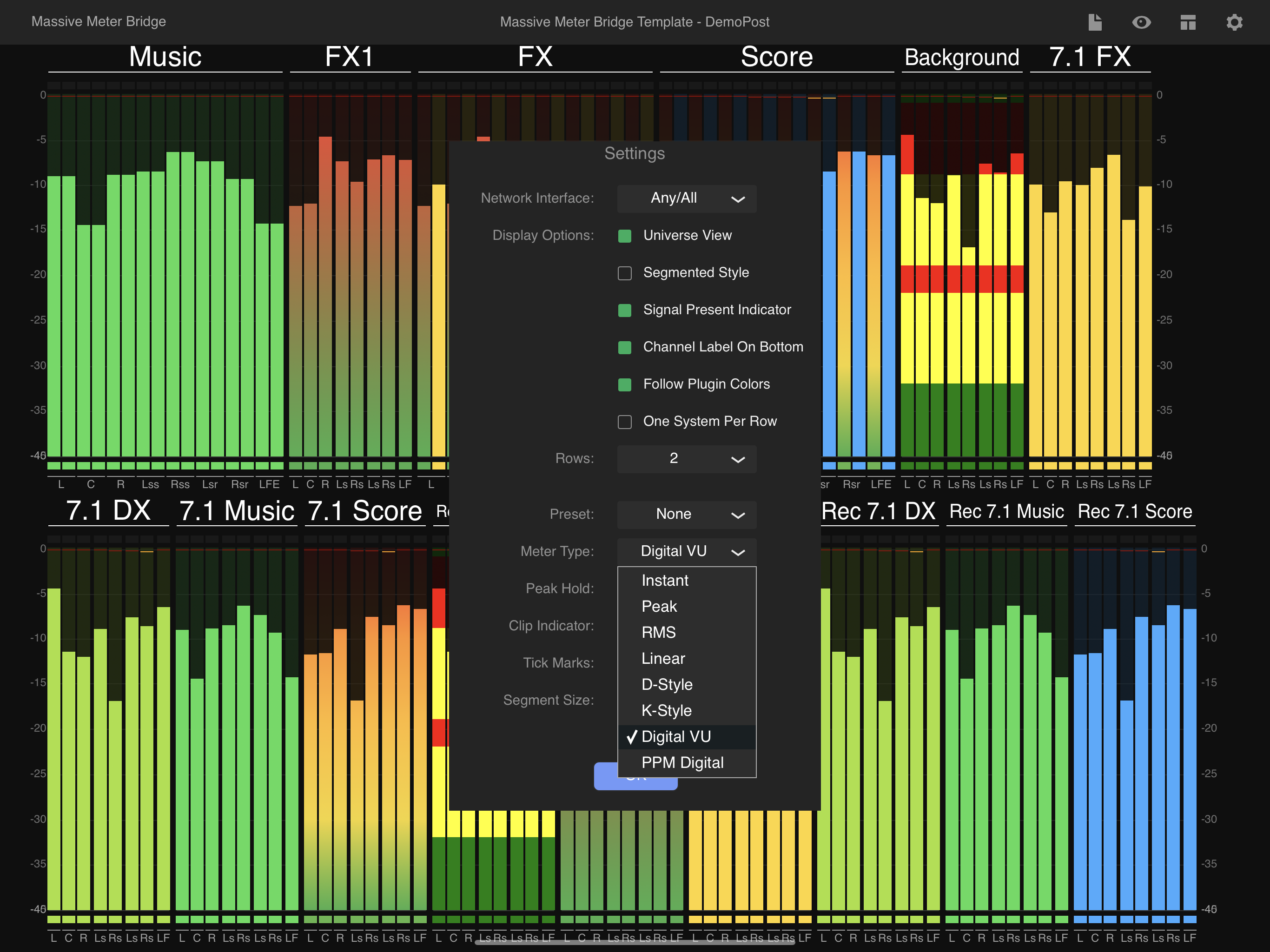Open Network Interface dropdown set to Any/All
Image resolution: width=1270 pixels, height=952 pixels.
tap(687, 198)
